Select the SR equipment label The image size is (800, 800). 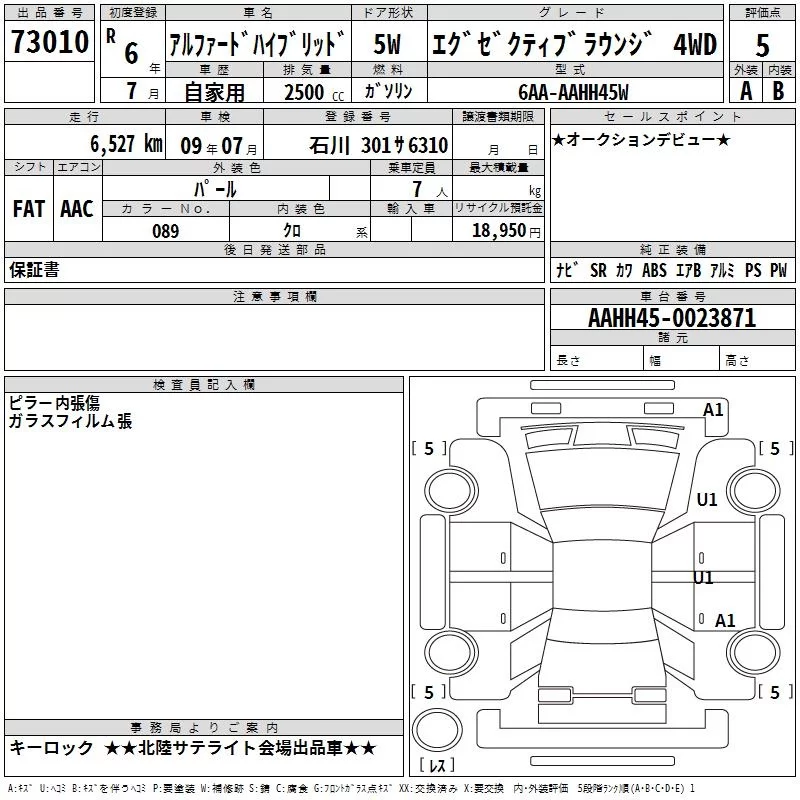tap(598, 270)
